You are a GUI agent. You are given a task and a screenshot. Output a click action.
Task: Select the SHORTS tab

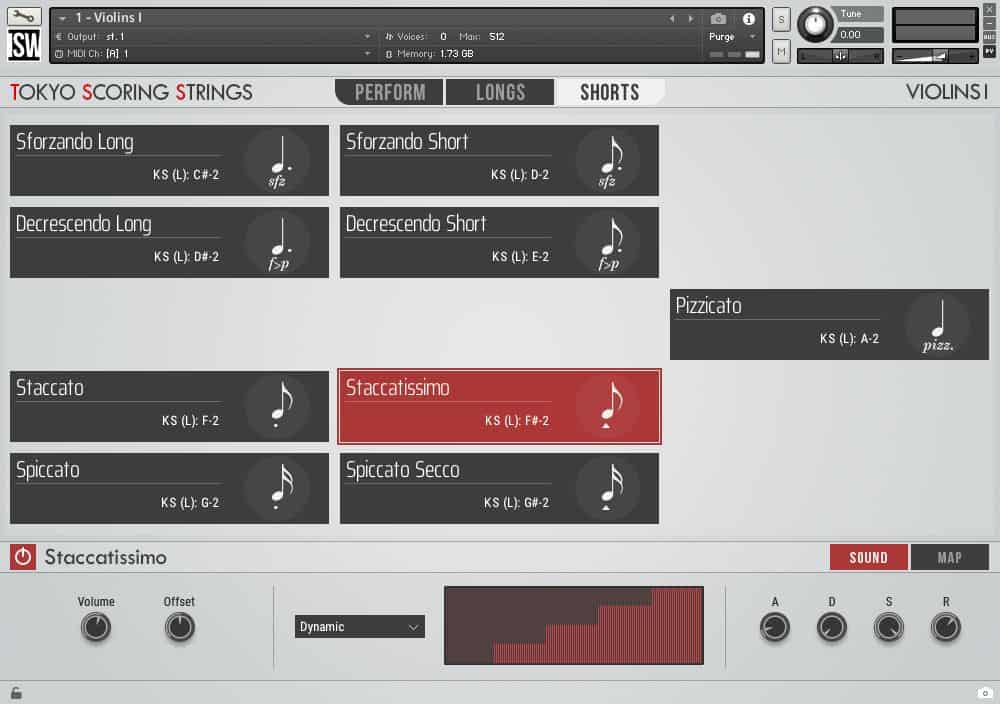pyautogui.click(x=610, y=92)
